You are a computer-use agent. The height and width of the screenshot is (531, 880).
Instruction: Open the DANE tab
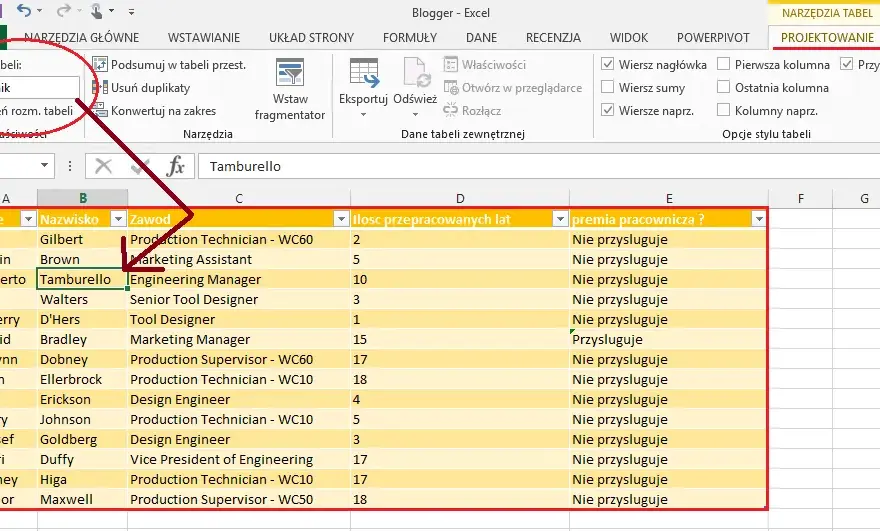pos(482,38)
